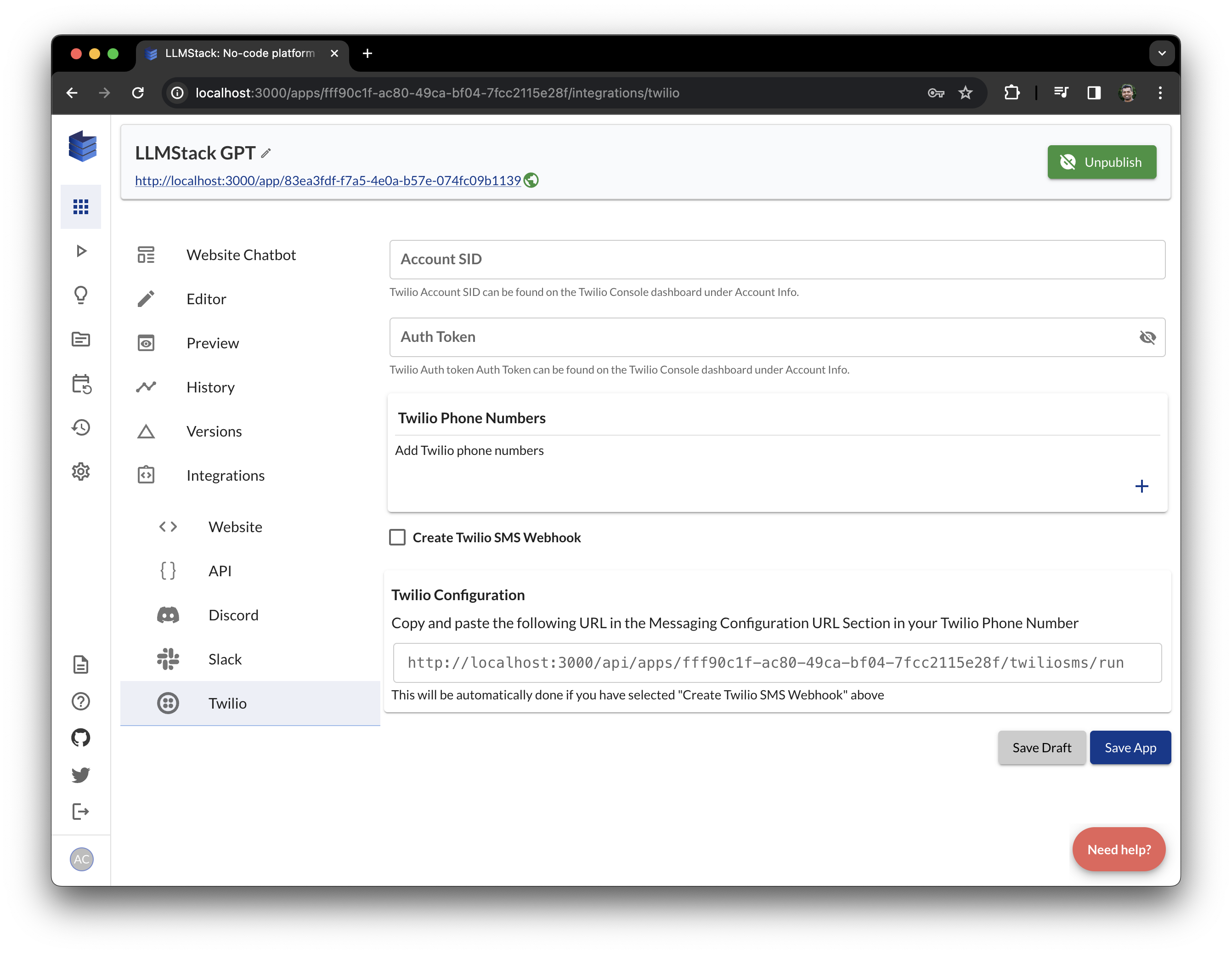Open the hub via the lightbulb icon
Viewport: 1232px width, 954px height.
(81, 295)
